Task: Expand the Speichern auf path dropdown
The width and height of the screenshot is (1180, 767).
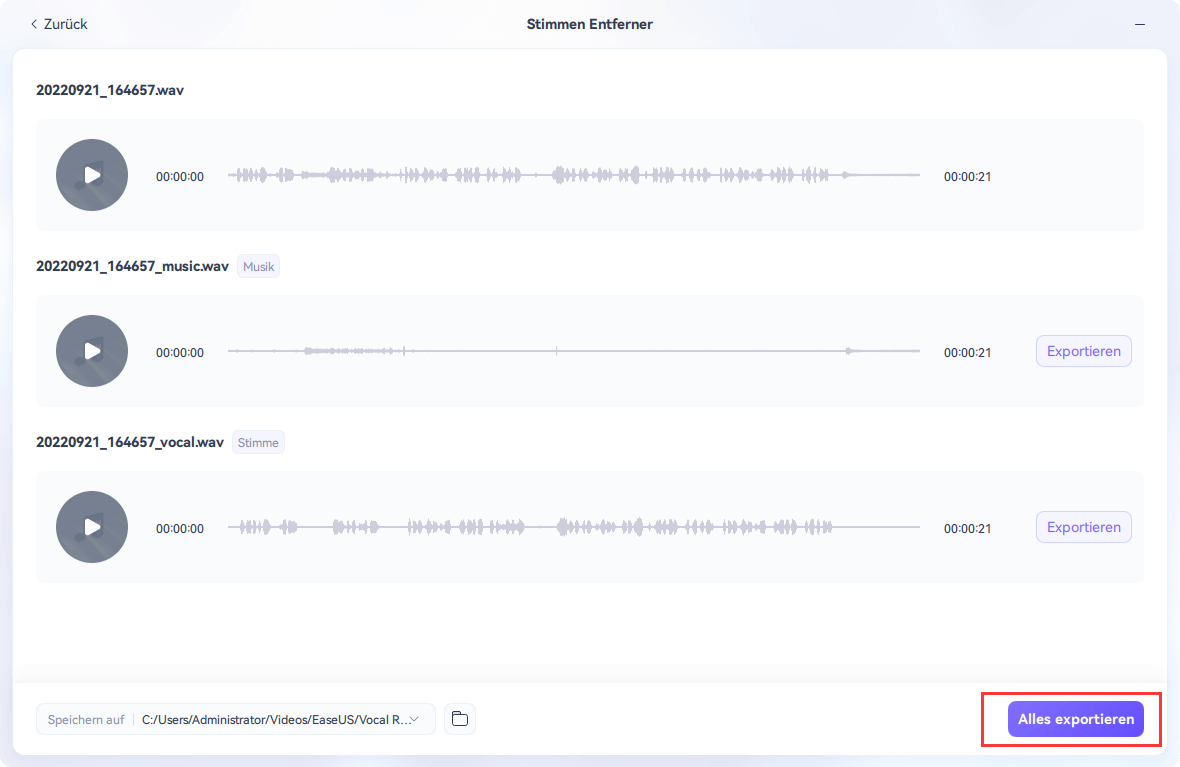Action: point(414,719)
